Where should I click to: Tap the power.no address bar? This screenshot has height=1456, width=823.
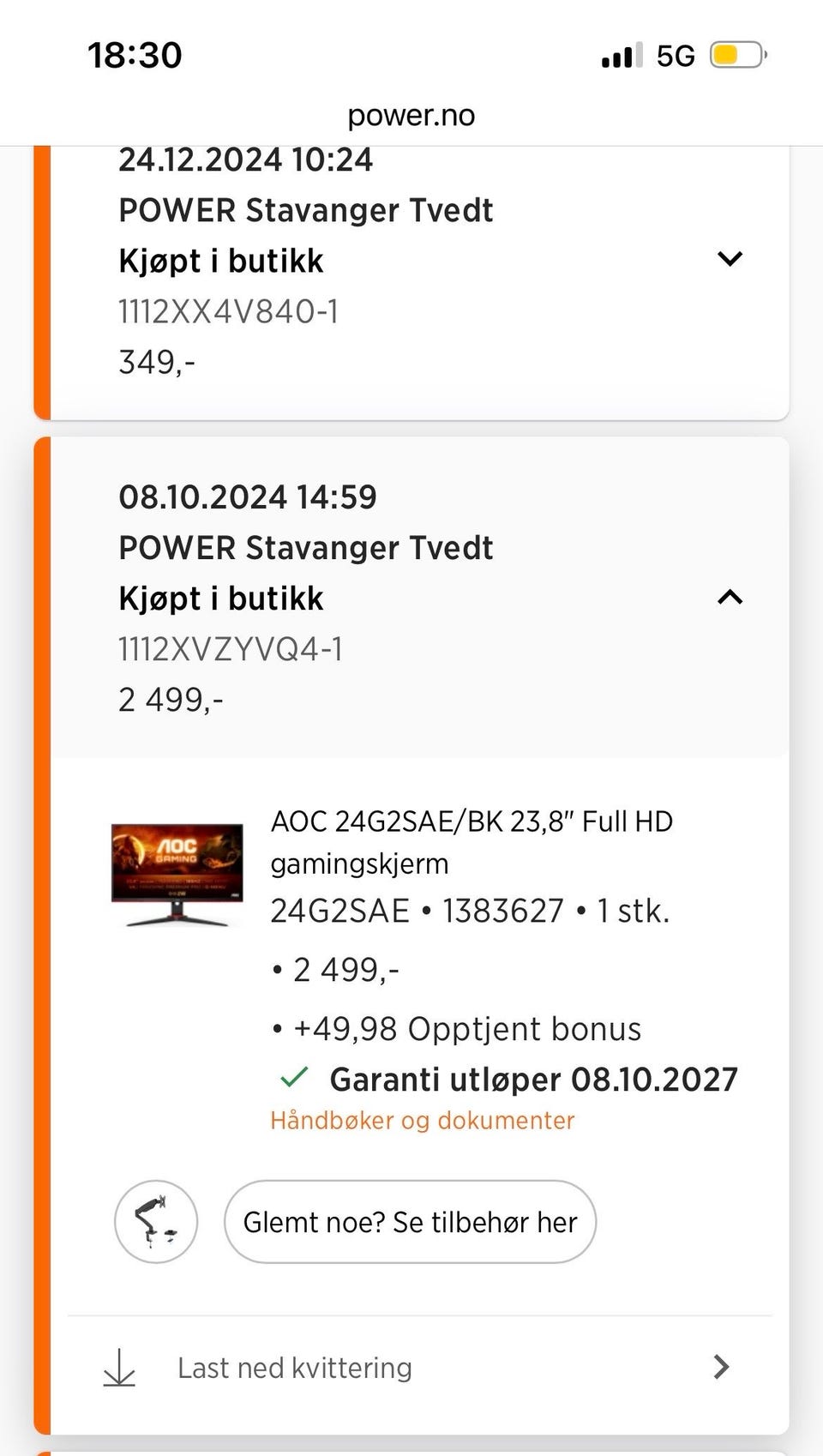[x=411, y=115]
